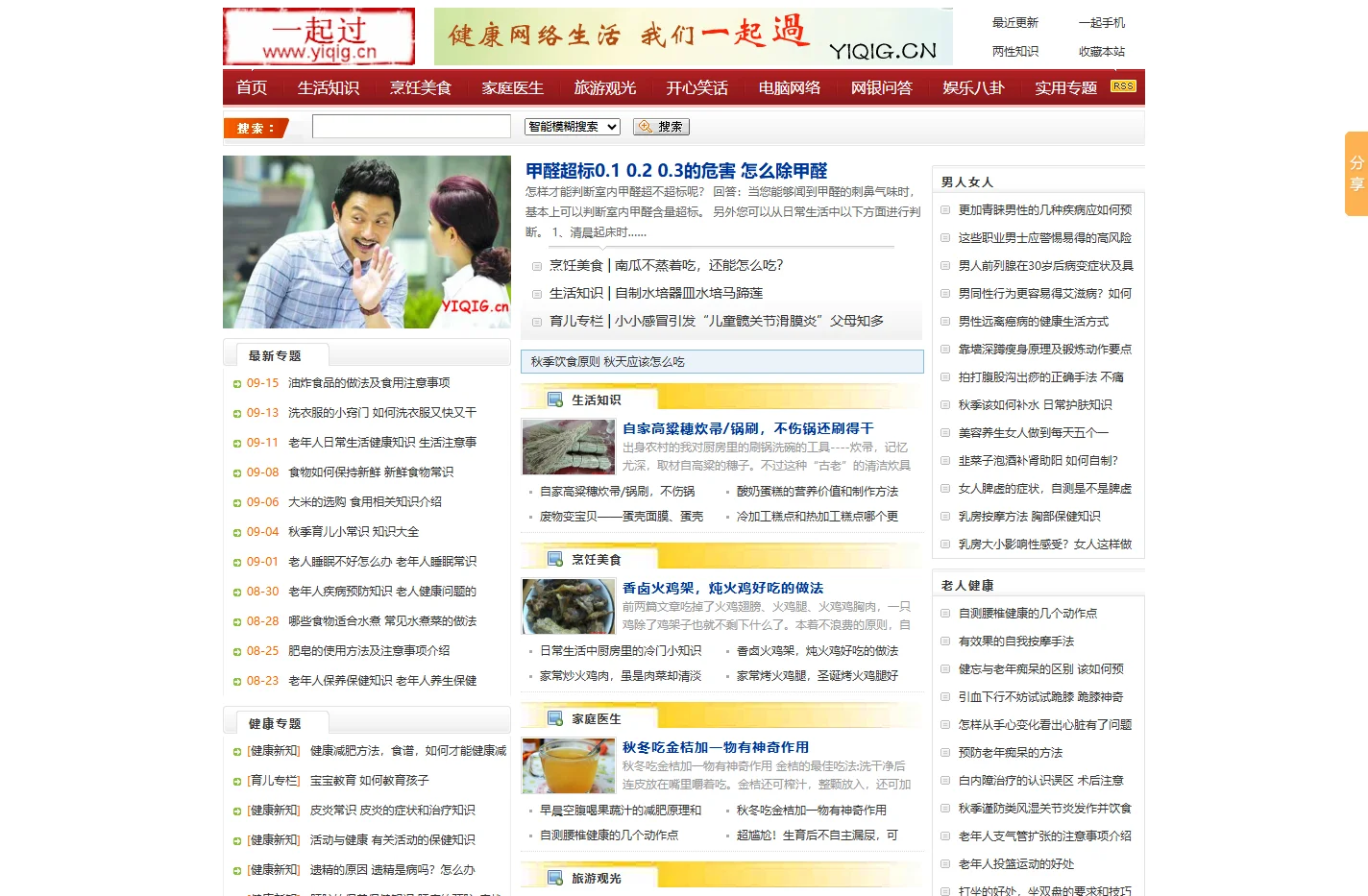1368x896 pixels.
Task: Open the smart fuzzy search dropdown
Action: pyautogui.click(x=573, y=127)
